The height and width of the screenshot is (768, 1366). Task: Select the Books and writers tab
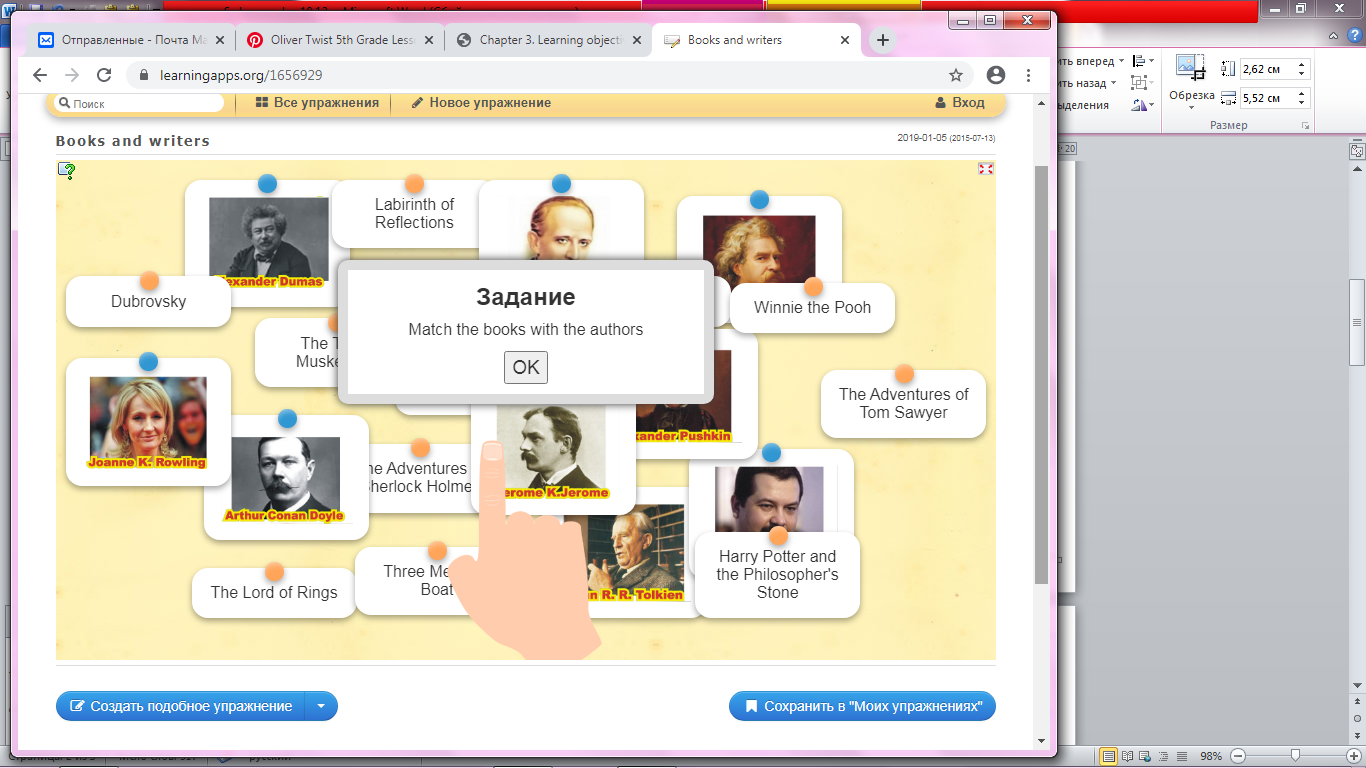[x=757, y=41]
